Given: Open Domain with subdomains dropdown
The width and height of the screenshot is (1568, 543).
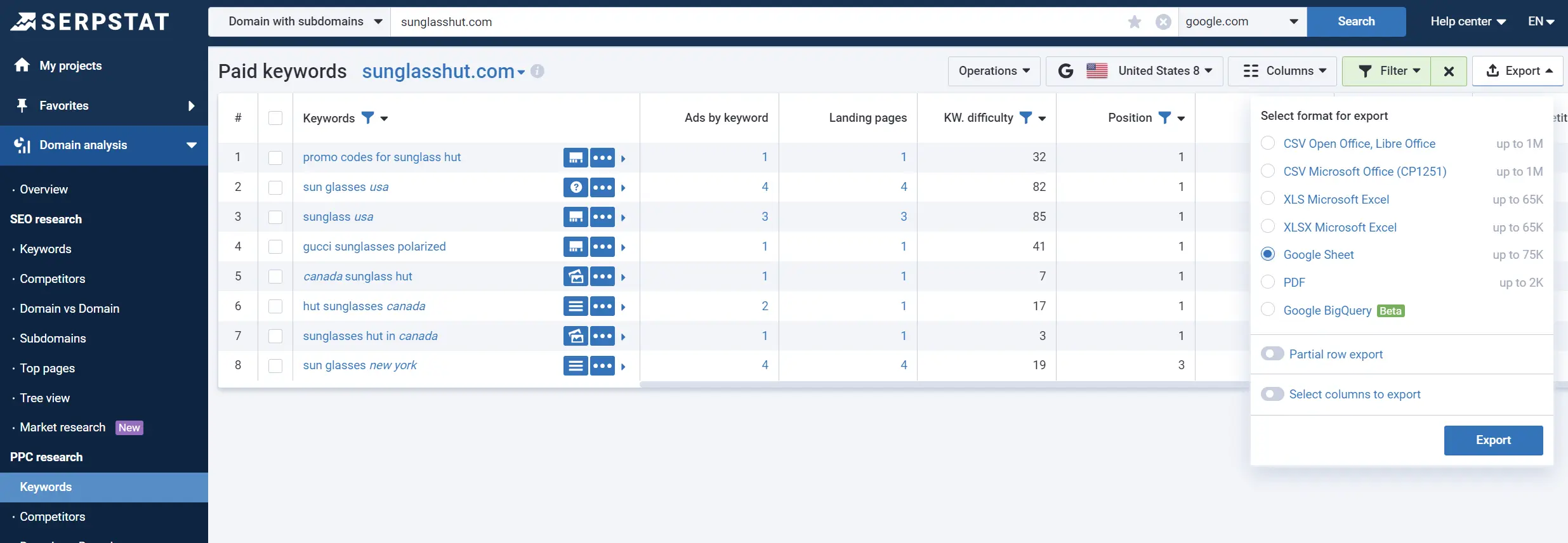Looking at the screenshot, I should tap(300, 22).
